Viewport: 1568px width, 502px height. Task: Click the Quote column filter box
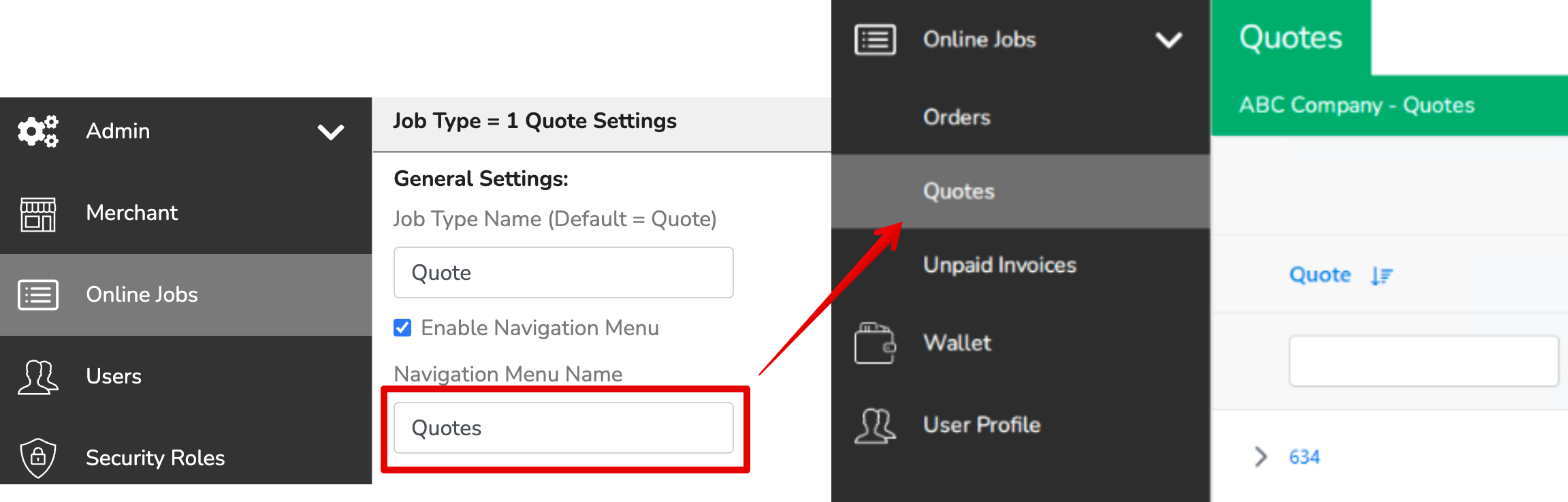(1424, 361)
